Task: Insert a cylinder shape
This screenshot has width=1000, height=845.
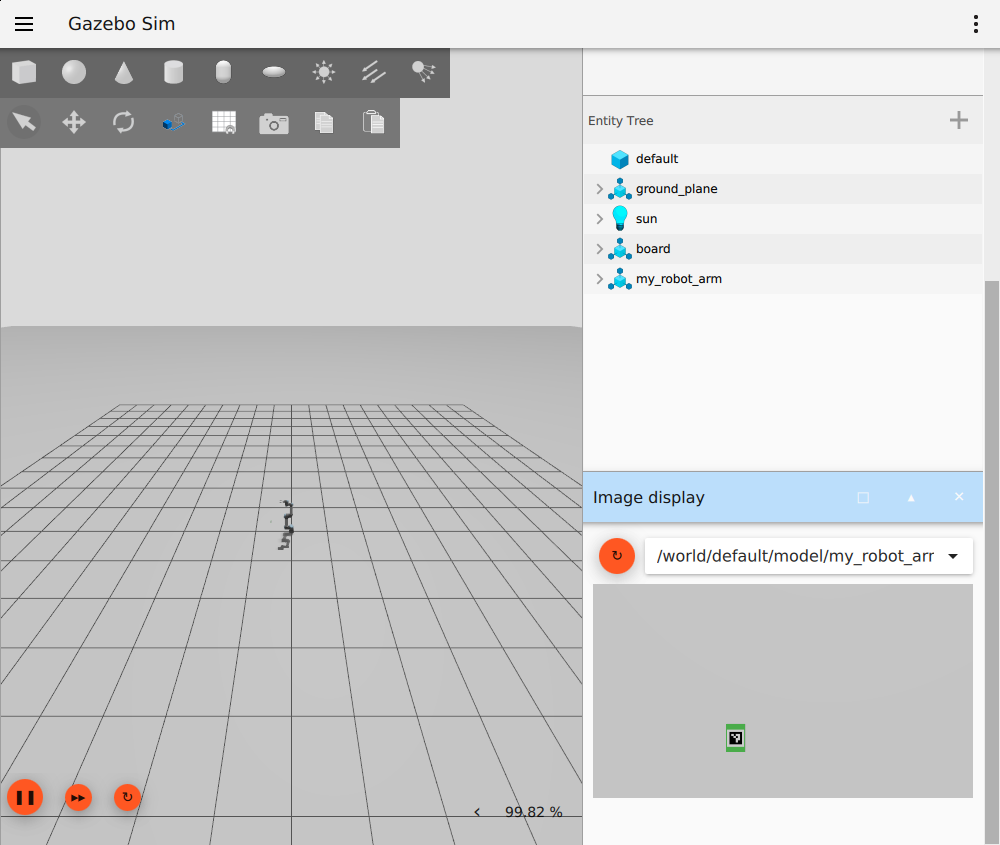Action: click(173, 72)
